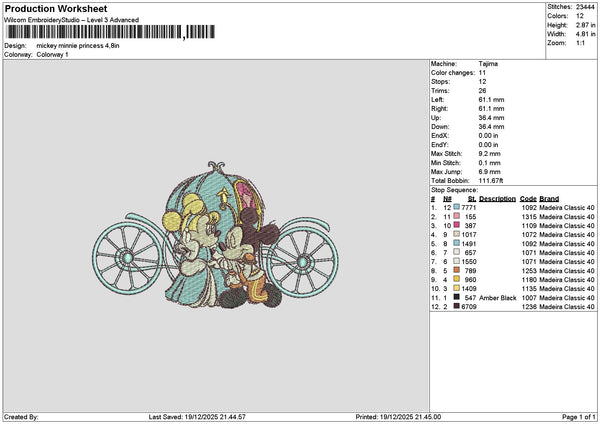The image size is (600, 424).
Task: Click the 'Amber Black' description text
Action: [x=497, y=298]
